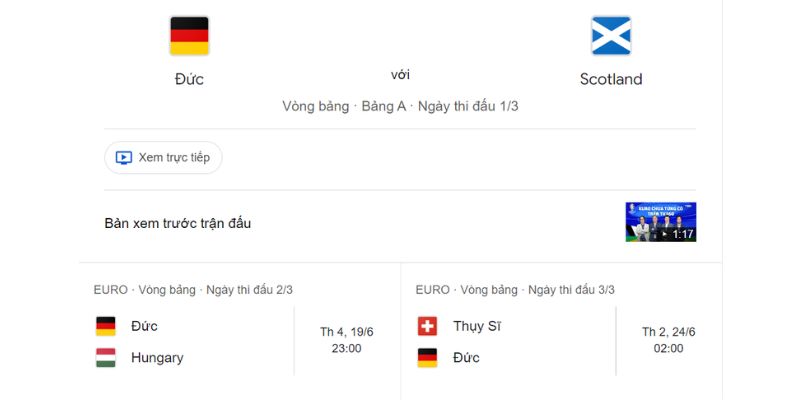The height and width of the screenshot is (400, 800).
Task: Click the Hungary flag icon
Action: [x=106, y=357]
